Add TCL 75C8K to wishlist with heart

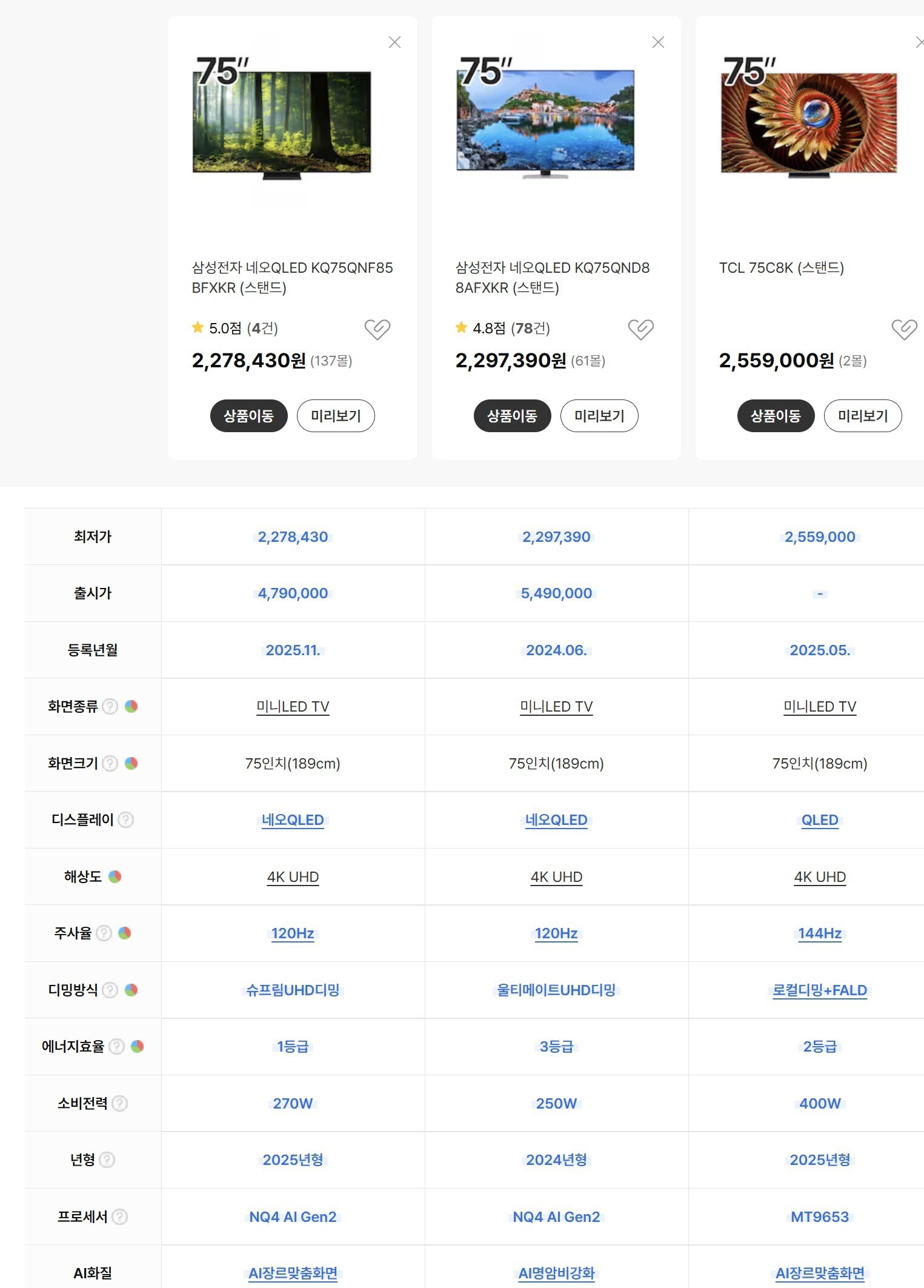click(904, 329)
